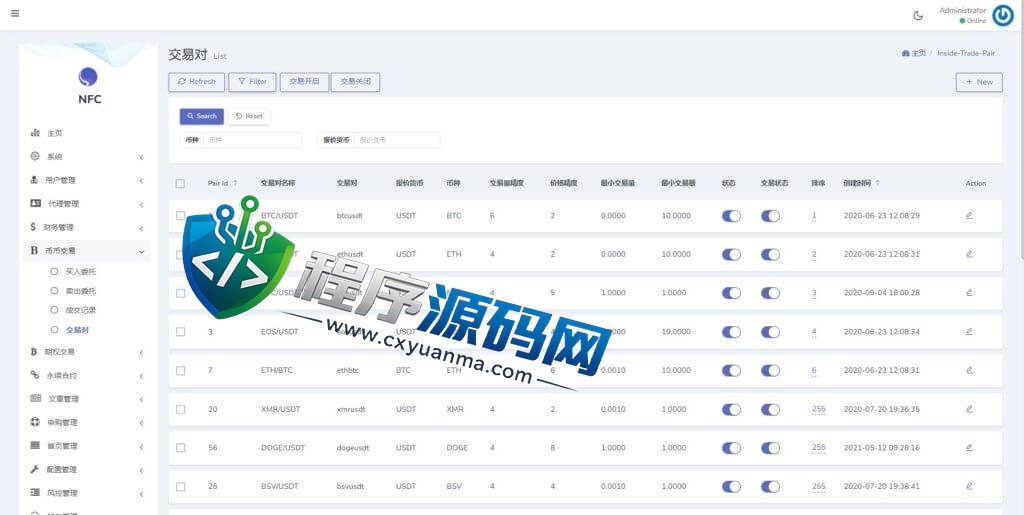Expand the 文章管理 chevron
This screenshot has height=515, width=1024.
tap(141, 400)
